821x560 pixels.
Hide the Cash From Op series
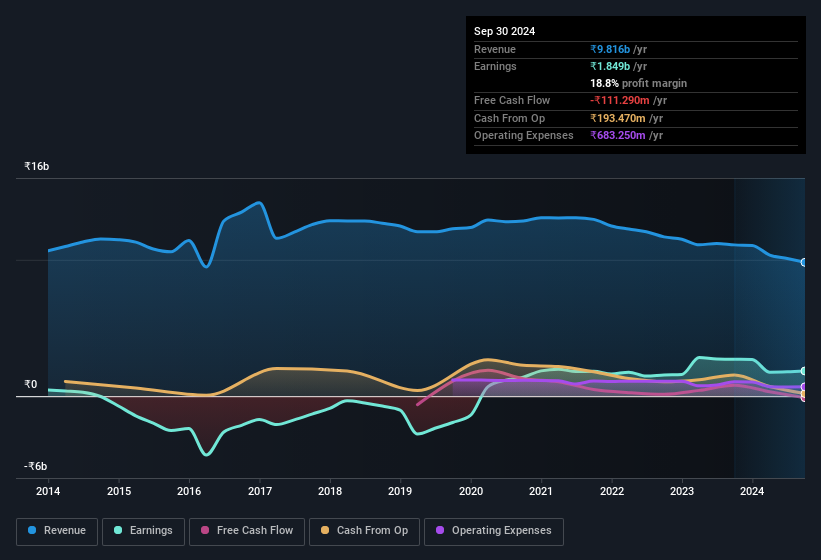pos(364,531)
